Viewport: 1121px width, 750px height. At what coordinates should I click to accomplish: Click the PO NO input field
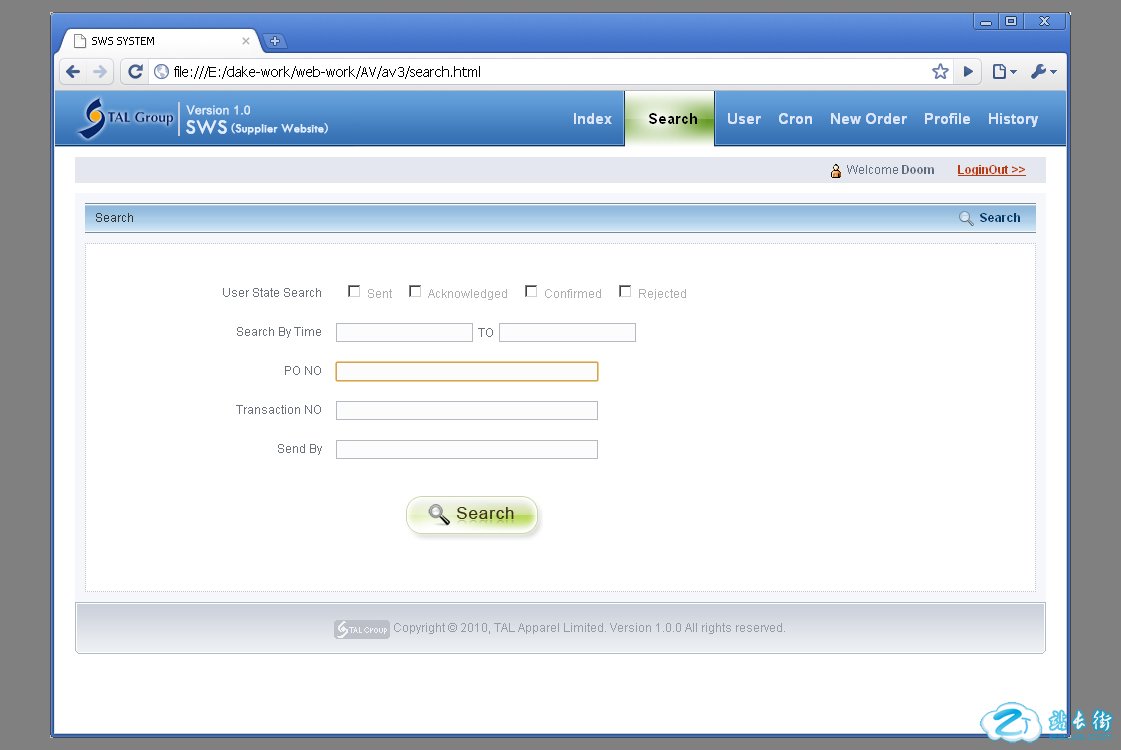click(x=467, y=372)
